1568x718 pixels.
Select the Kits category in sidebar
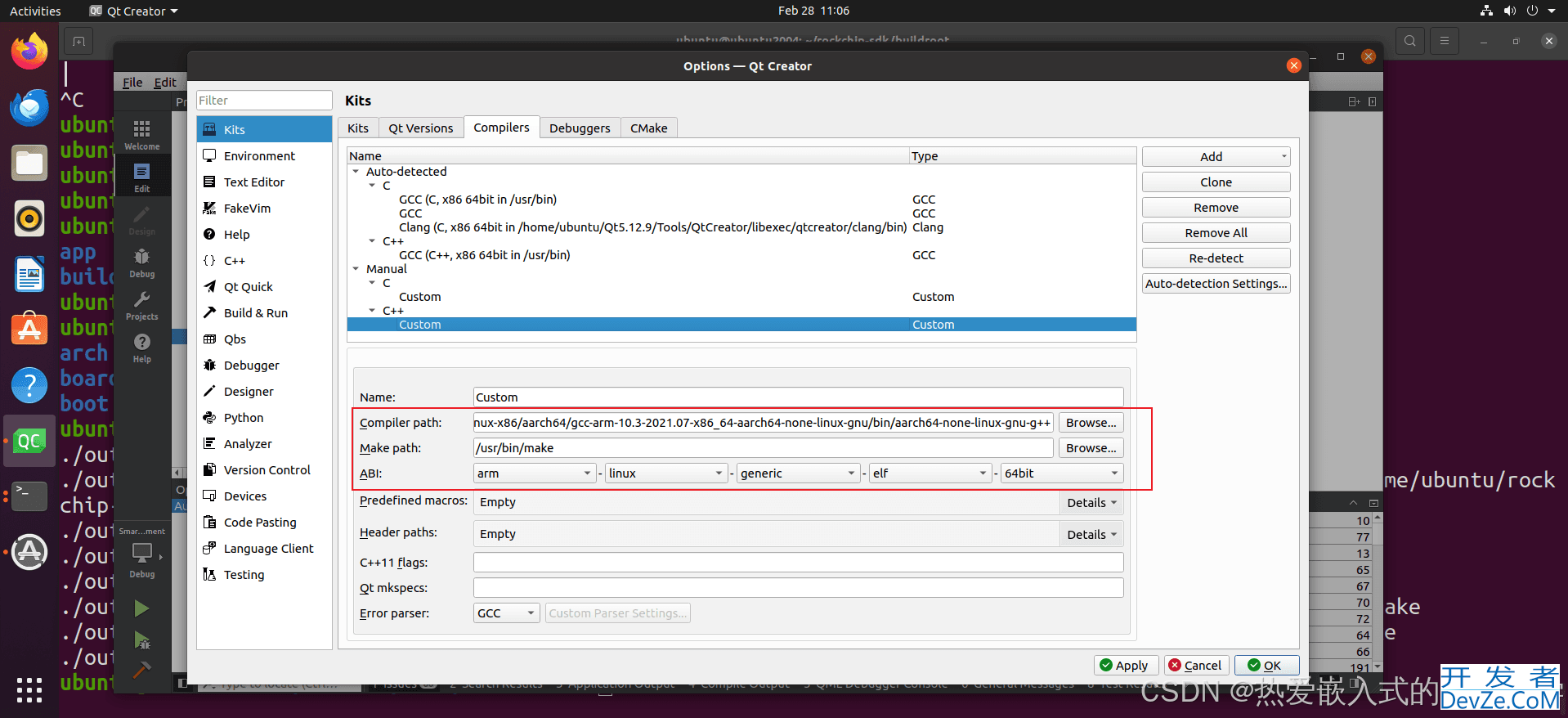tap(264, 129)
